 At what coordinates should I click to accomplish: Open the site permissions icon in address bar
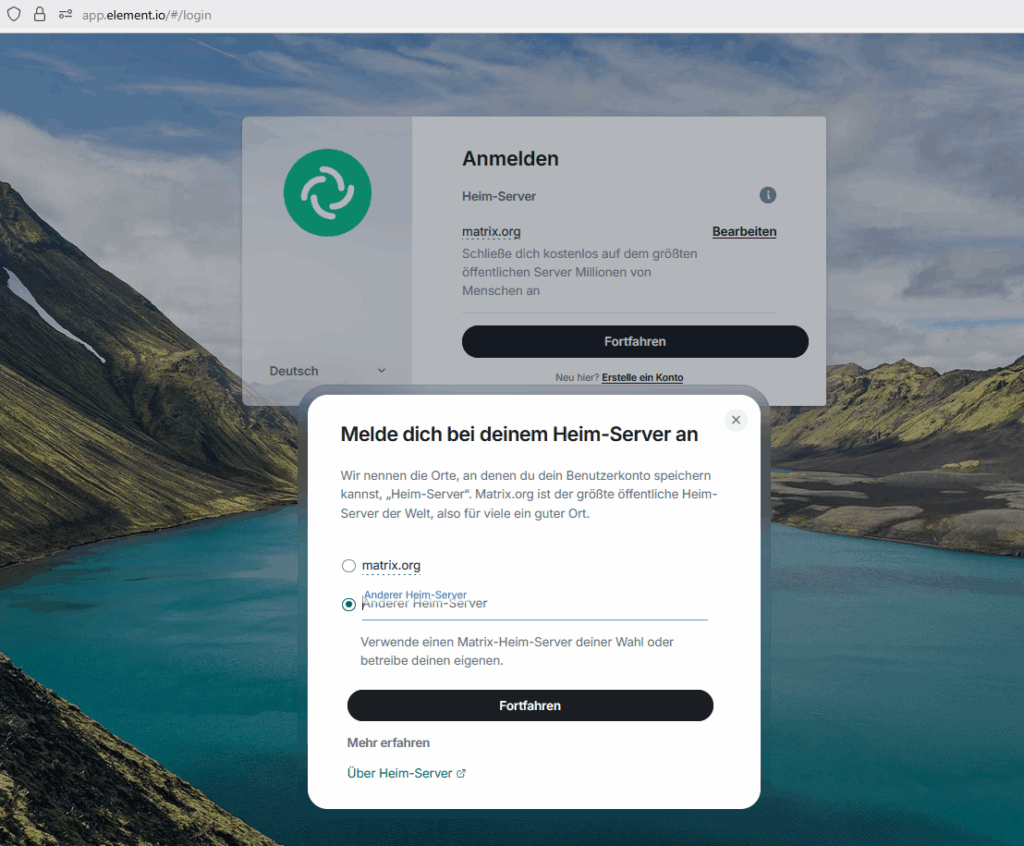click(x=65, y=14)
